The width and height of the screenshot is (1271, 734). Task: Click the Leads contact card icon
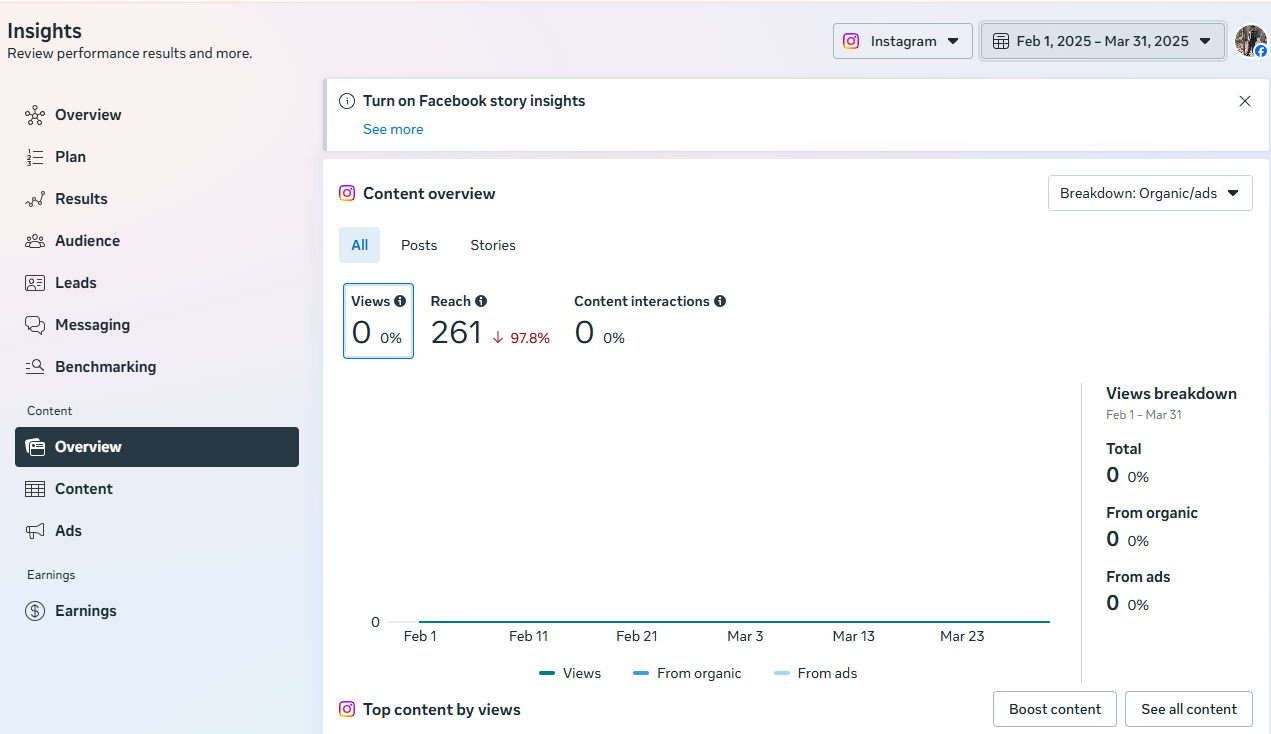[x=35, y=283]
